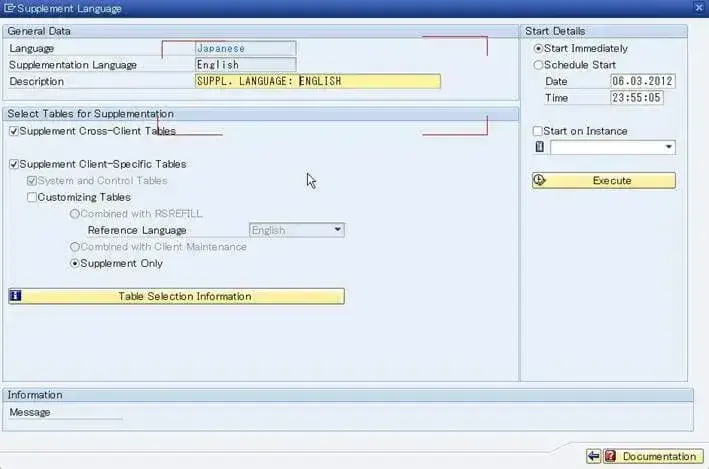Click the Description label
The width and height of the screenshot is (709, 469).
[x=36, y=81]
